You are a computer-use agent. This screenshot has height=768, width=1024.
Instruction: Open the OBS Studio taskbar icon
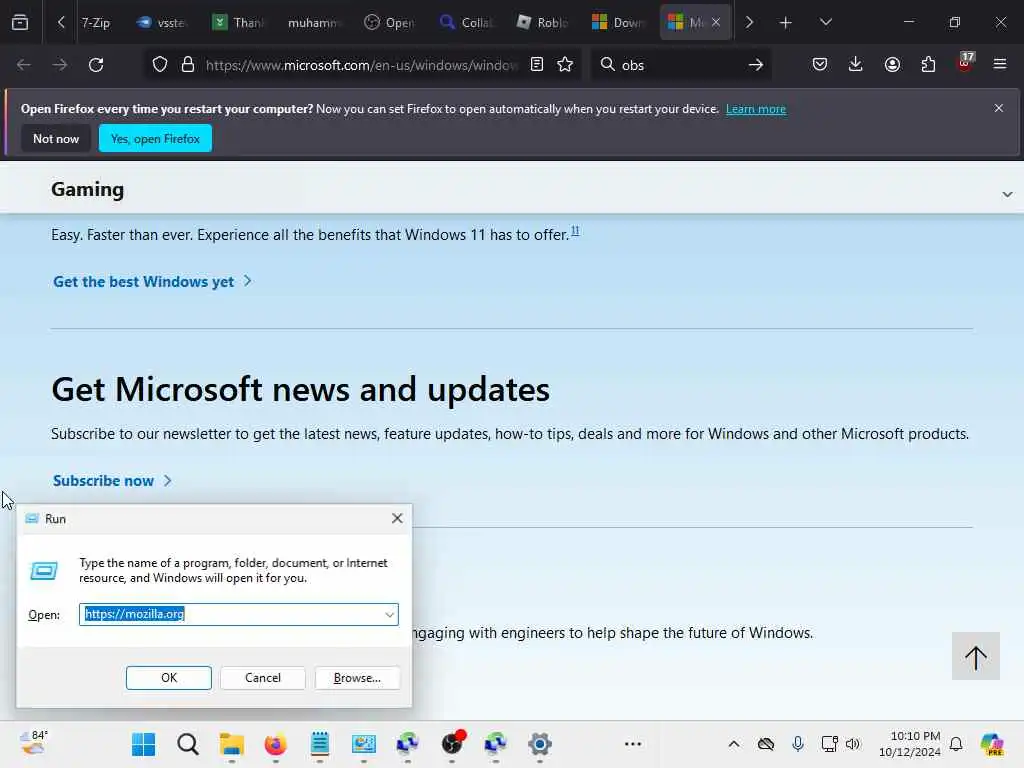[452, 744]
